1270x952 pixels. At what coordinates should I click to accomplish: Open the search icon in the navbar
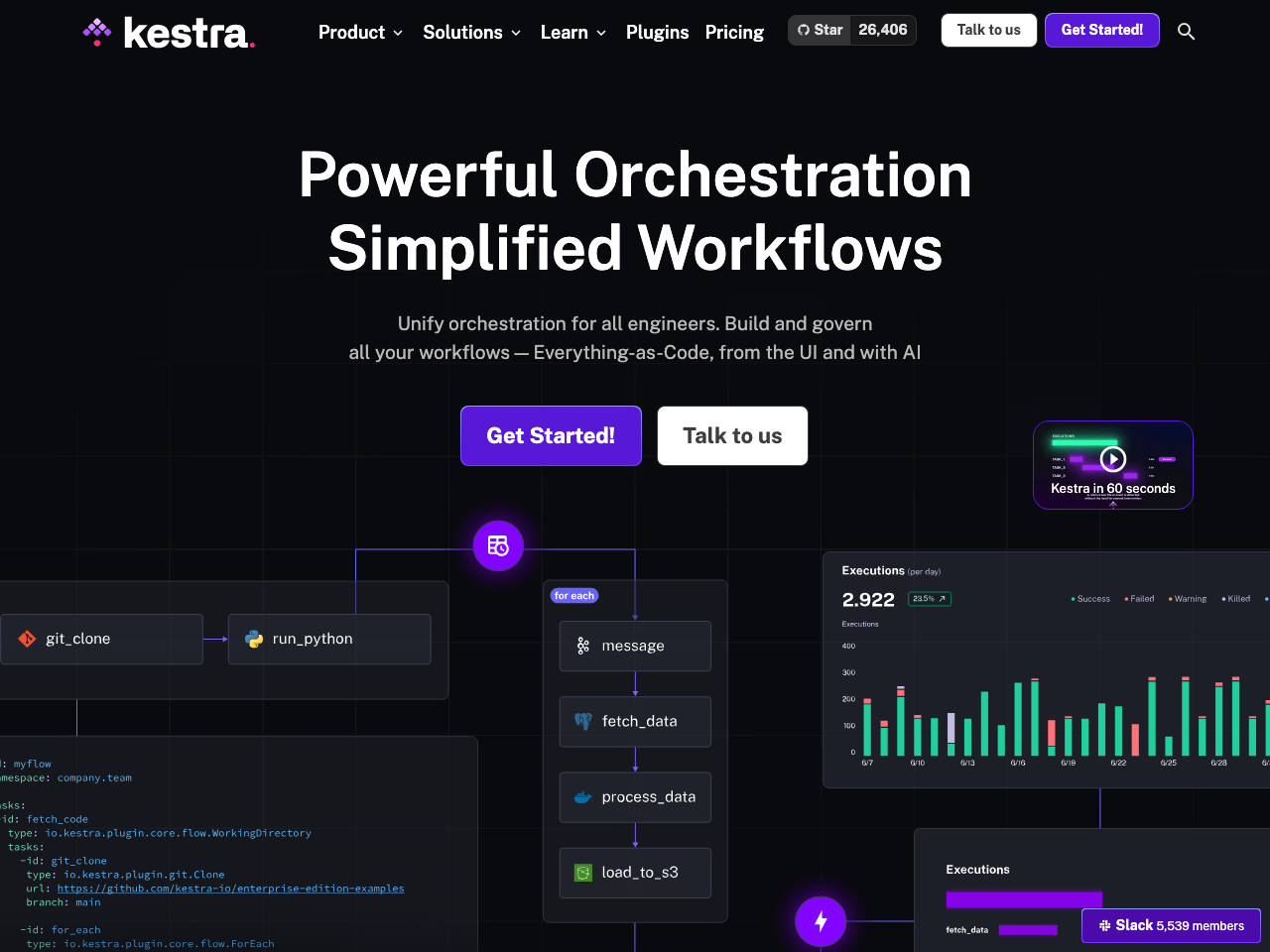point(1186,31)
